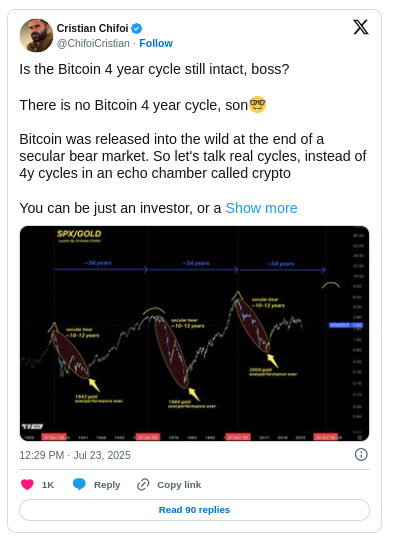Click the Cristian Chifoi display name

[92, 28]
